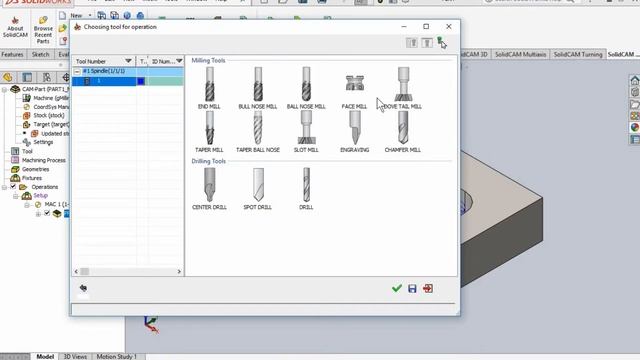Image resolution: width=640 pixels, height=360 pixels.
Task: Choose the Ball Nose Mill tool
Action: click(x=306, y=88)
